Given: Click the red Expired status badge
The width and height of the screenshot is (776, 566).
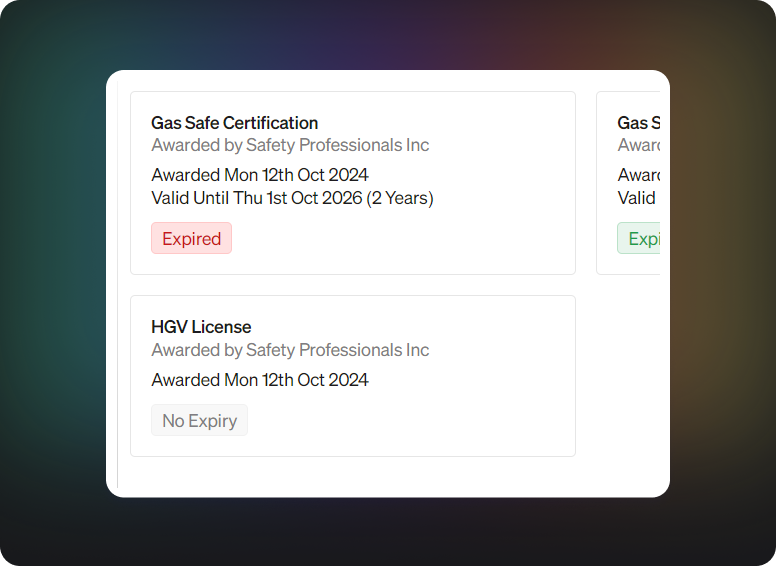Looking at the screenshot, I should click(x=191, y=238).
